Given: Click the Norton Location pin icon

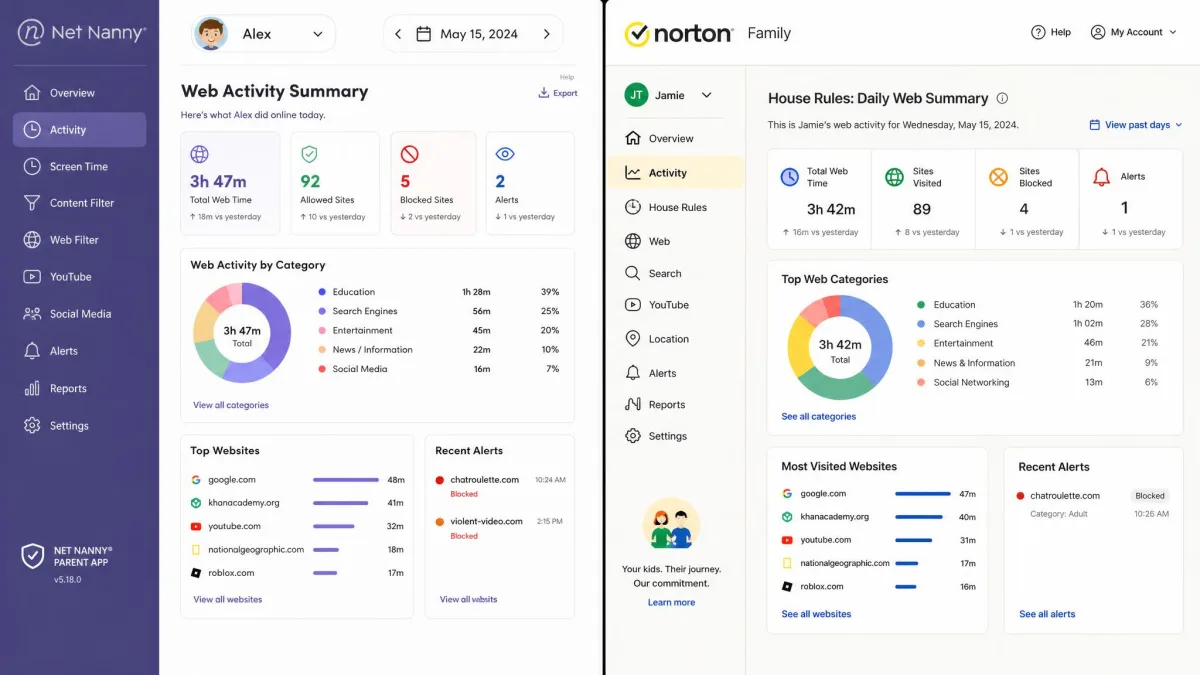Looking at the screenshot, I should coord(633,339).
